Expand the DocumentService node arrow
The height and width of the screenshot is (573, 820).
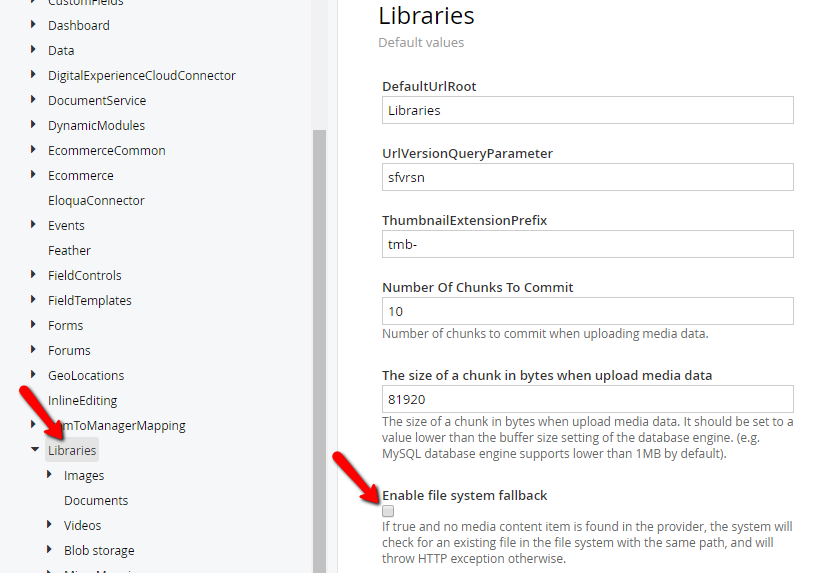point(33,99)
